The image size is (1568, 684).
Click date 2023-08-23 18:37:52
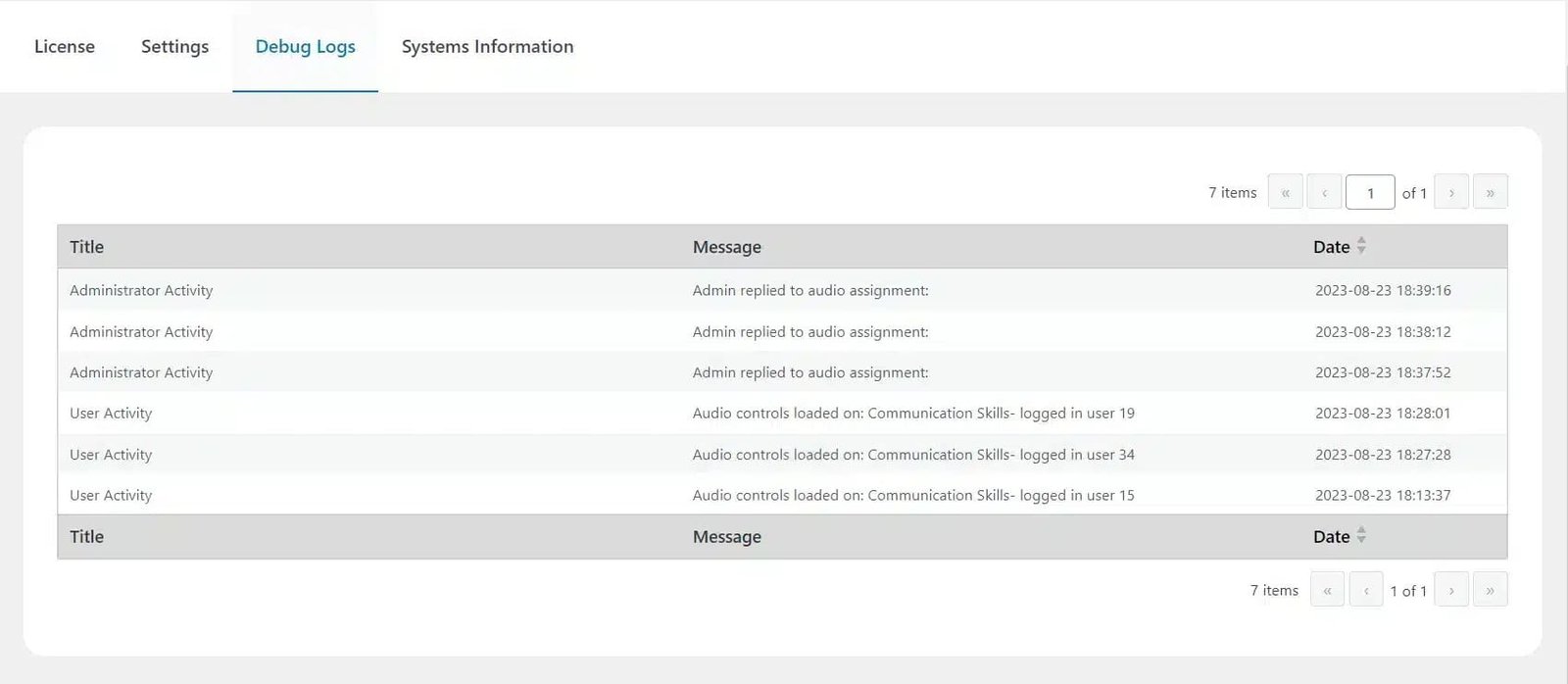tap(1383, 372)
